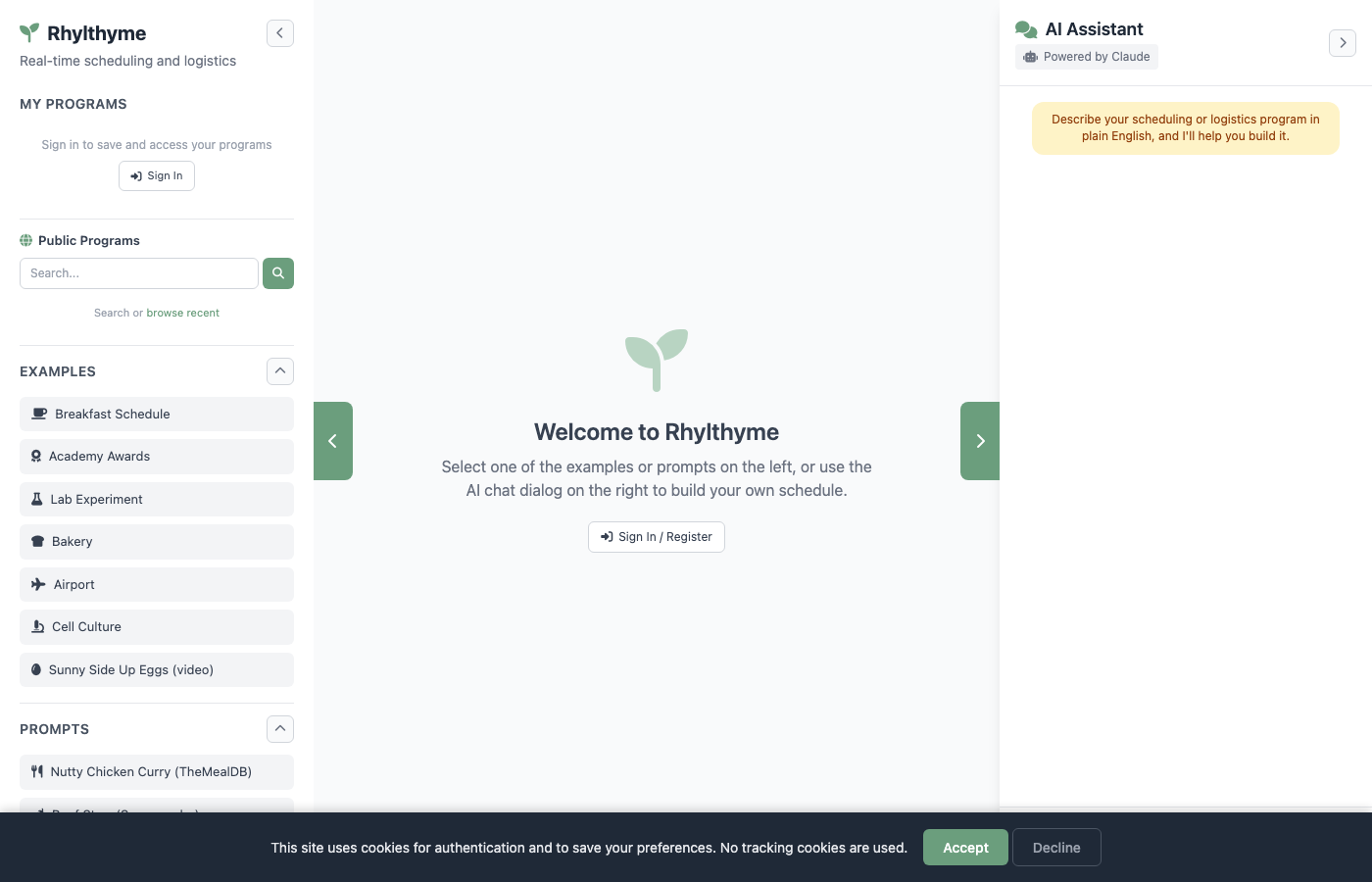1372x882 pixels.
Task: Click the Rhylthyme seedling logo
Action: click(x=28, y=31)
